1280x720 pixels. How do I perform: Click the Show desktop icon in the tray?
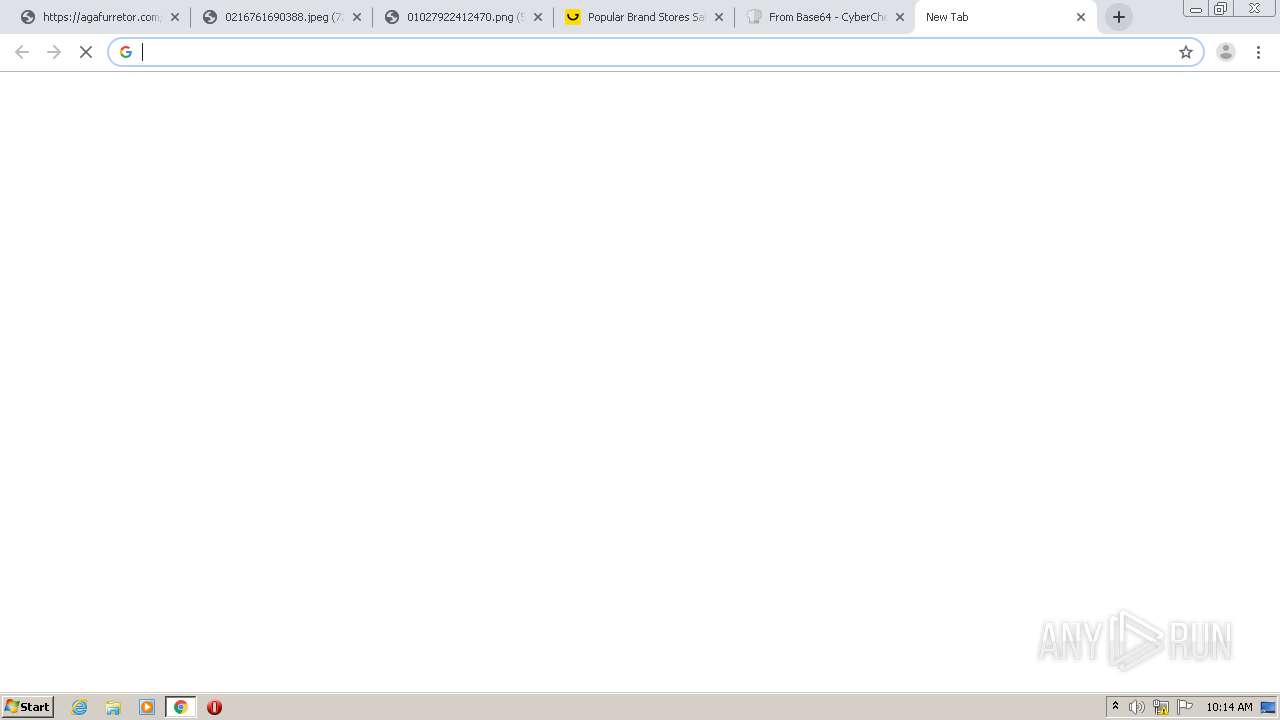1269,707
